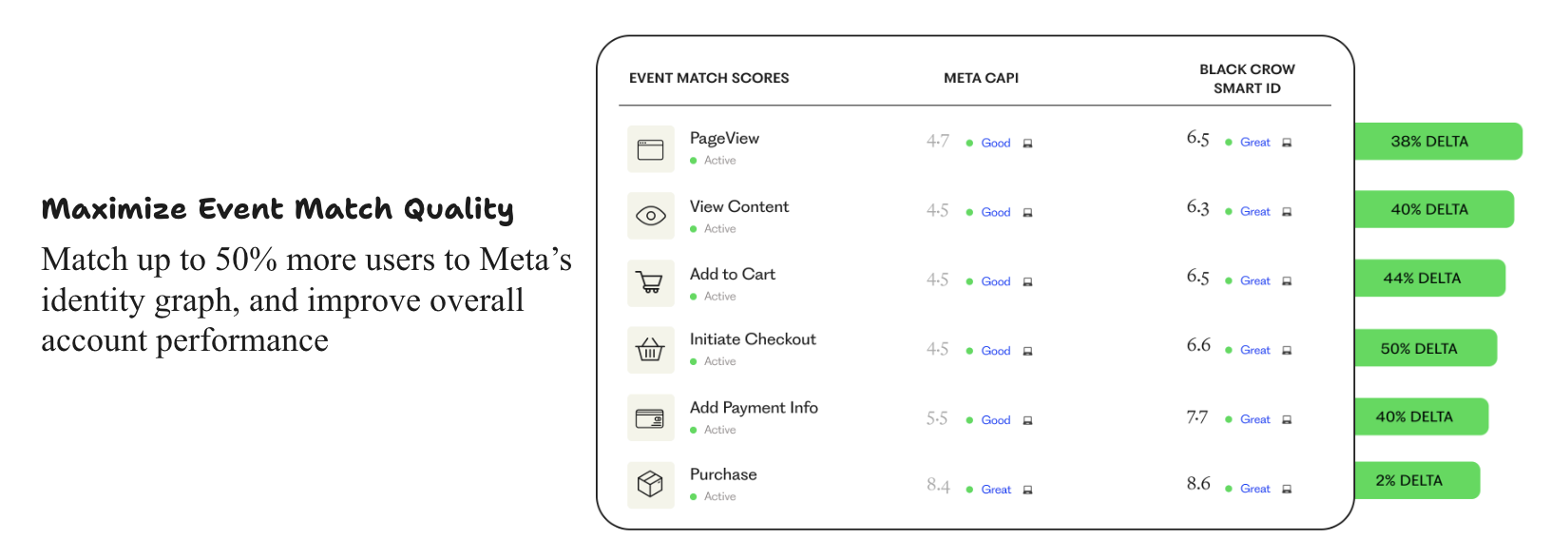
Task: Click the device icon beside PageView Meta CAPI Good
Action: pos(1027,144)
